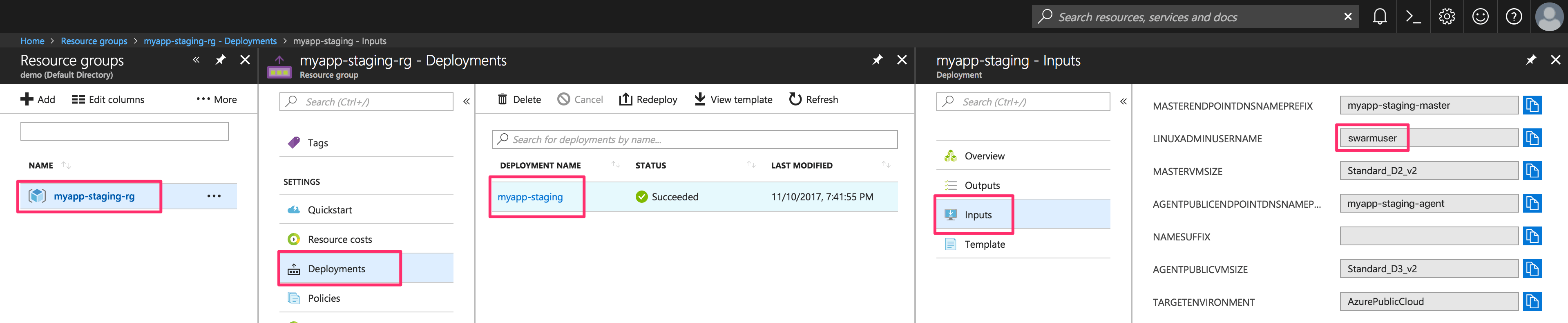This screenshot has width=1568, height=323.
Task: Open the user account avatar
Action: click(x=1549, y=16)
